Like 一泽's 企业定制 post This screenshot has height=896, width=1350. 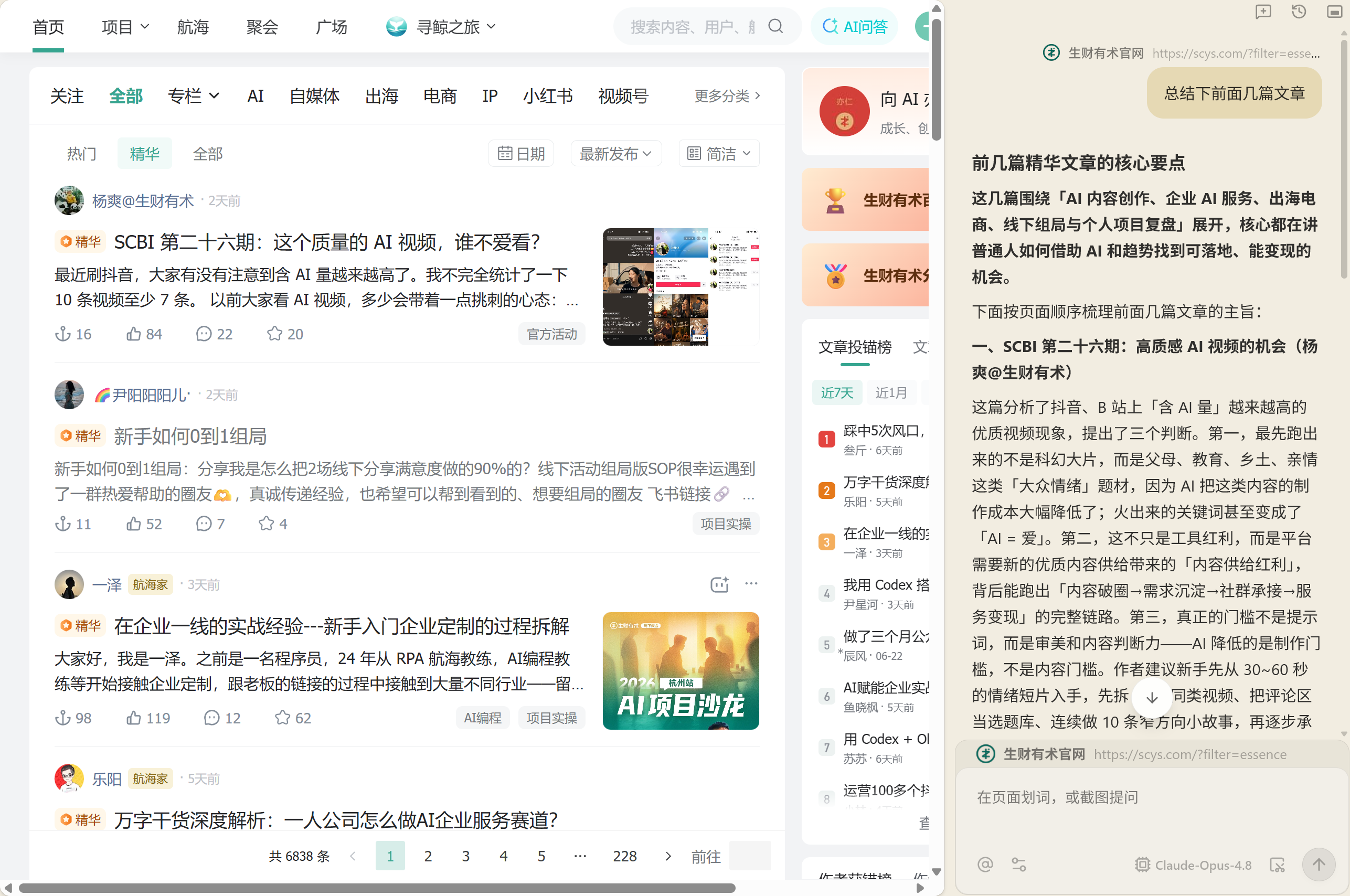coord(134,718)
